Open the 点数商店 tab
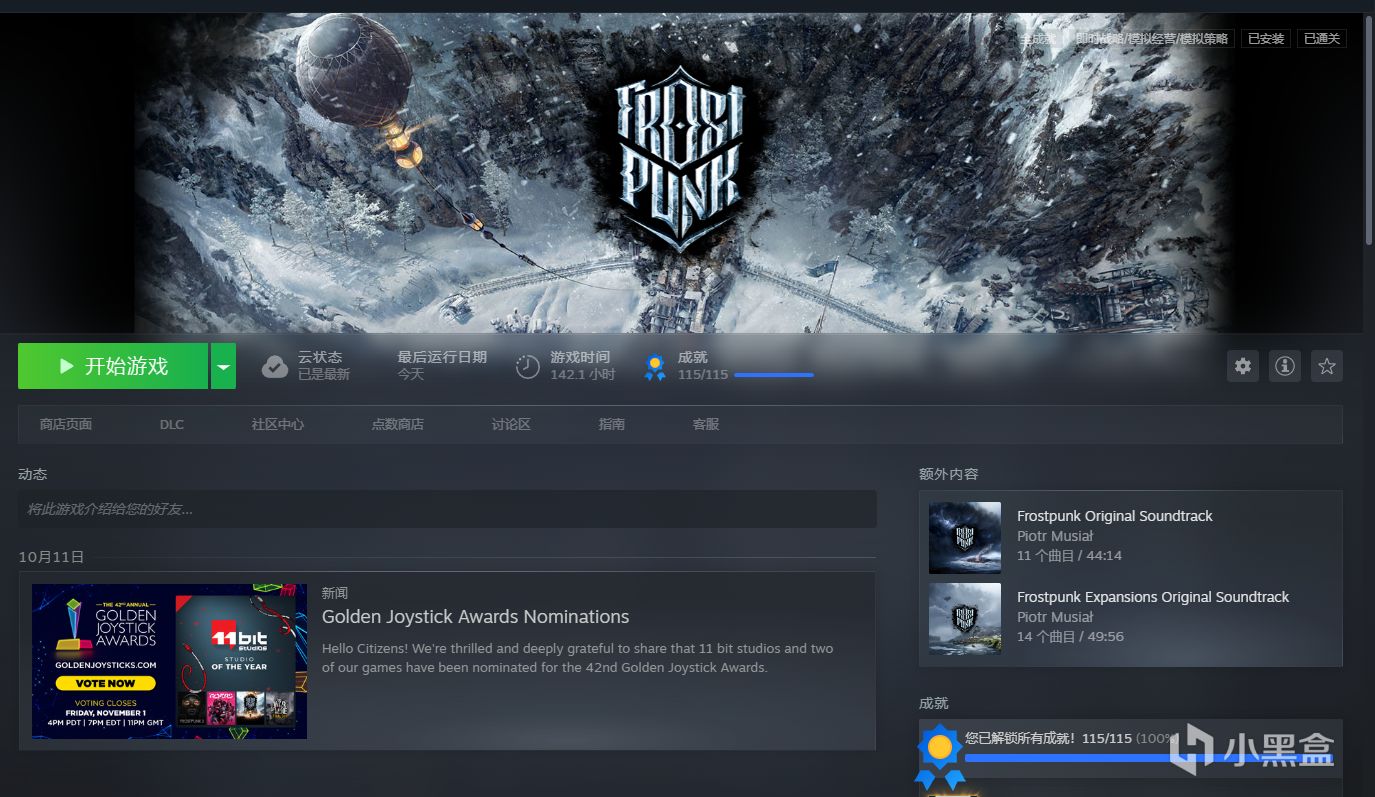 pos(397,424)
